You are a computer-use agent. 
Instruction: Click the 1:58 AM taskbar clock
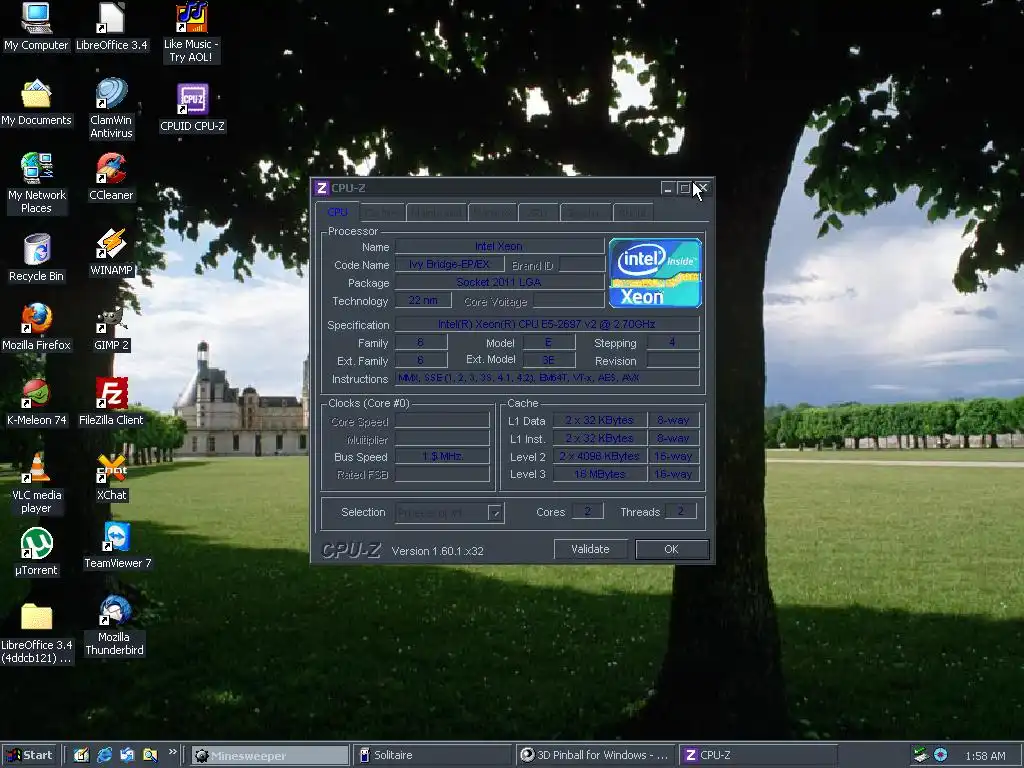point(985,756)
